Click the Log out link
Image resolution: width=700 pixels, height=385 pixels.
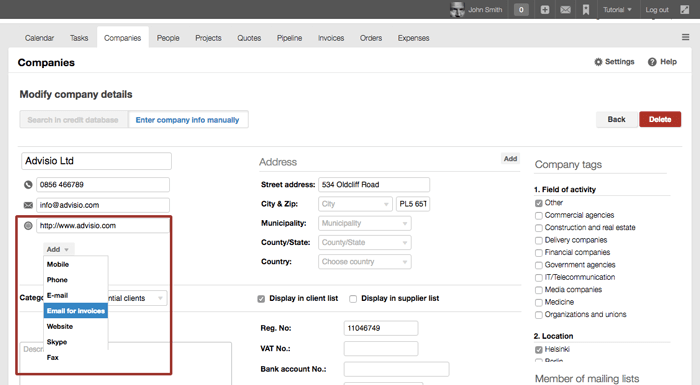[657, 9]
